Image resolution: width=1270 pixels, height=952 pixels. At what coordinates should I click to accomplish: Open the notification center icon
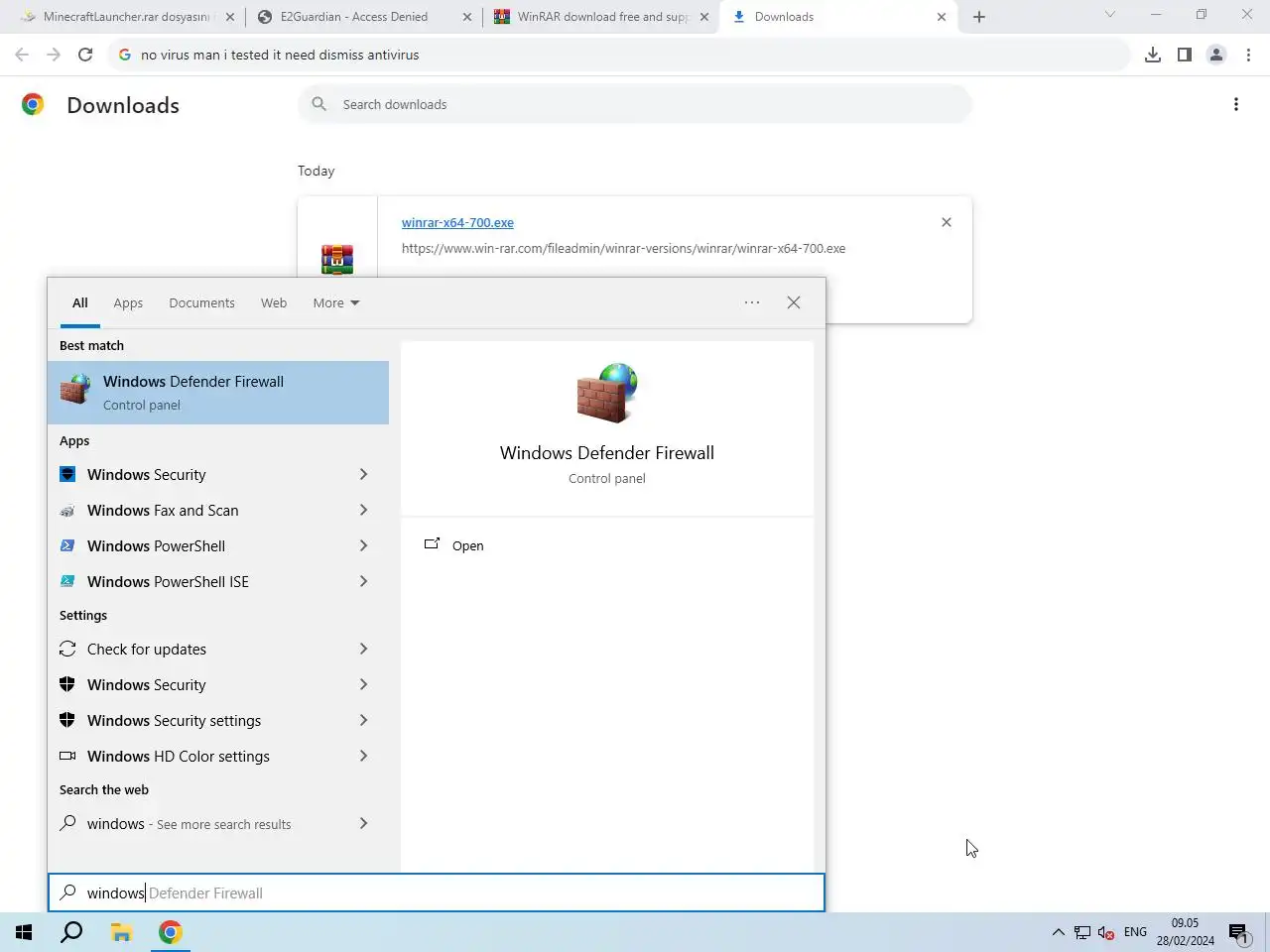[x=1238, y=932]
